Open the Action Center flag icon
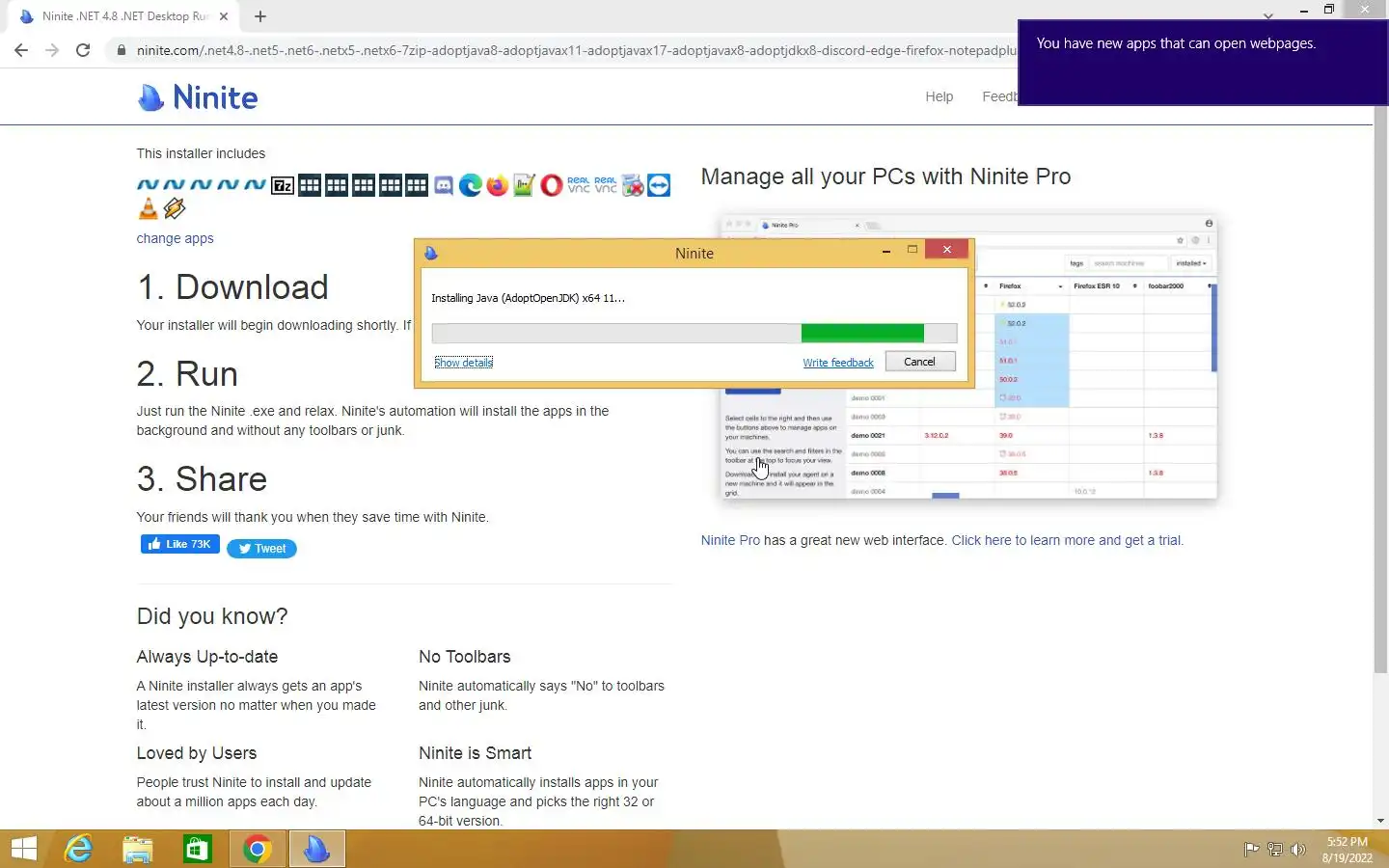The image size is (1389, 868). [x=1251, y=850]
